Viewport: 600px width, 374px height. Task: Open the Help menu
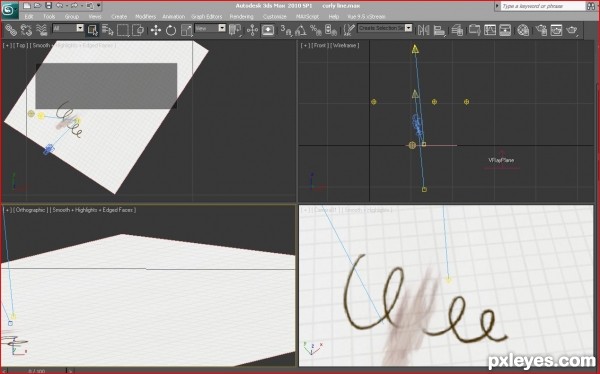pos(334,16)
